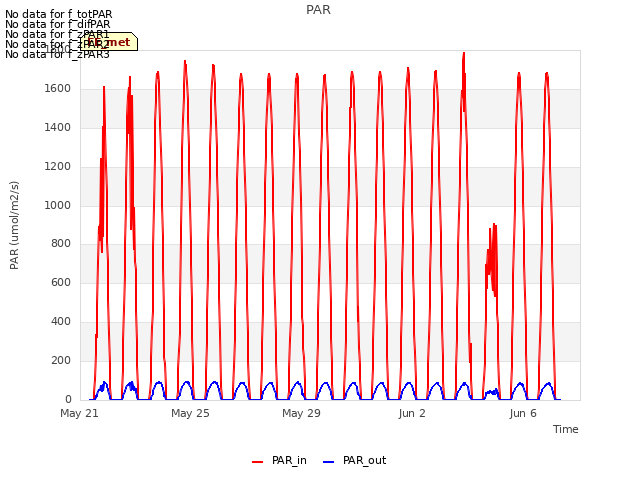Click the 'No data for f_zPAR3' message

(x=58, y=54)
